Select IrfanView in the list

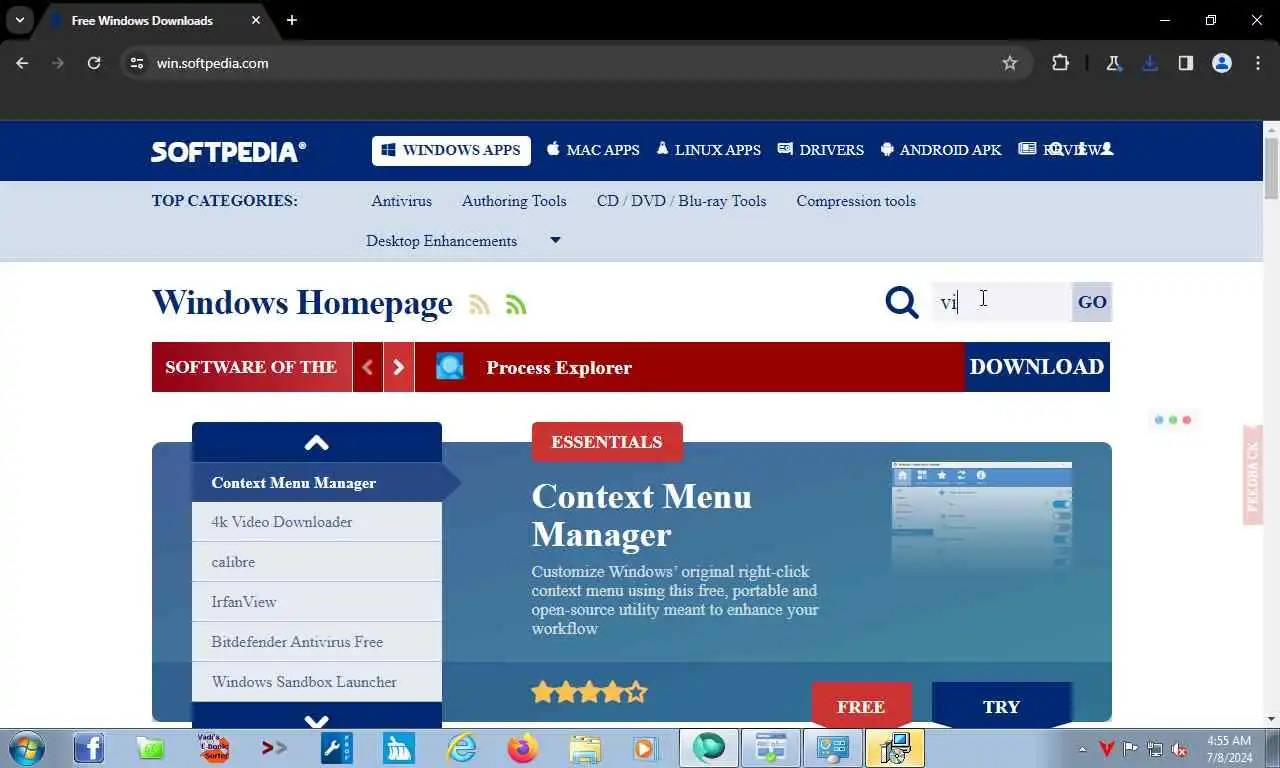(x=317, y=602)
